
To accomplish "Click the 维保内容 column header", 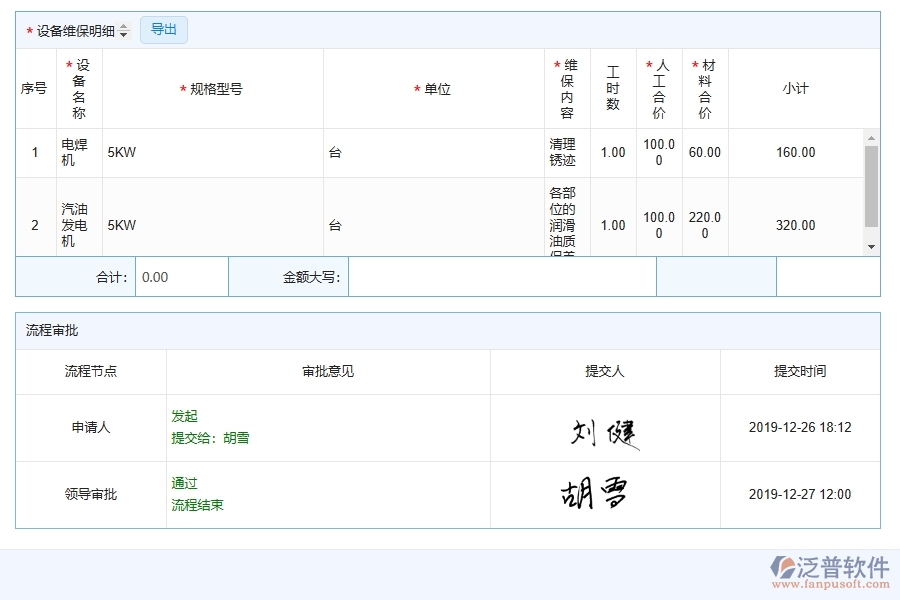I will point(566,87).
